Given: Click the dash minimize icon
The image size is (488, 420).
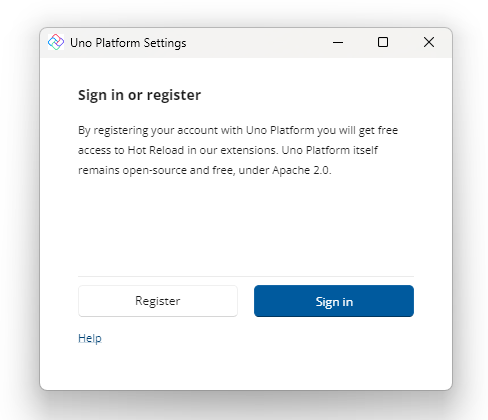Looking at the screenshot, I should coord(338,42).
